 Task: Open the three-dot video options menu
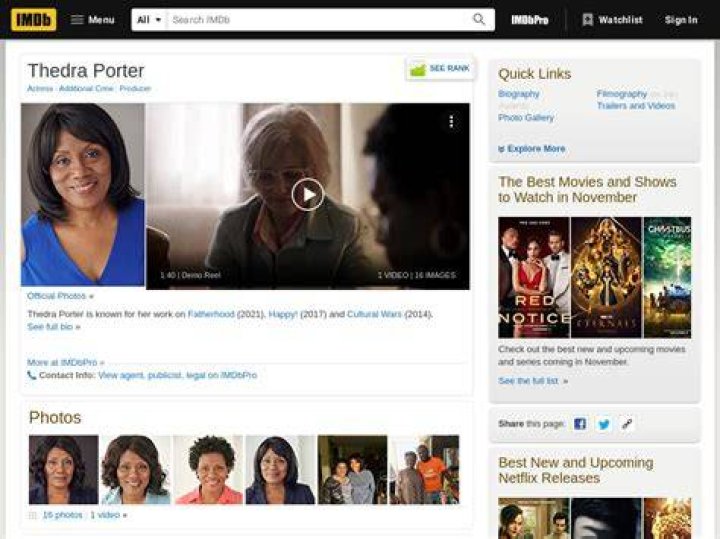(451, 122)
